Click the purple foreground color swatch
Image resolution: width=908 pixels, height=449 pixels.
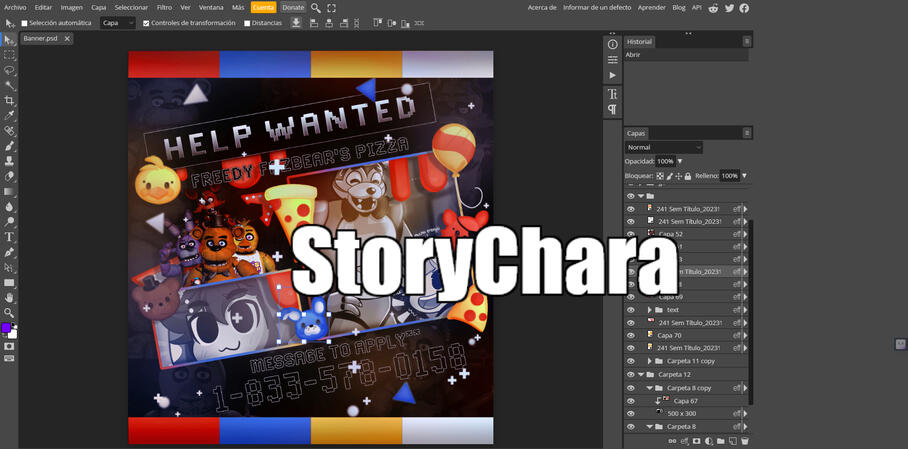pyautogui.click(x=6, y=328)
